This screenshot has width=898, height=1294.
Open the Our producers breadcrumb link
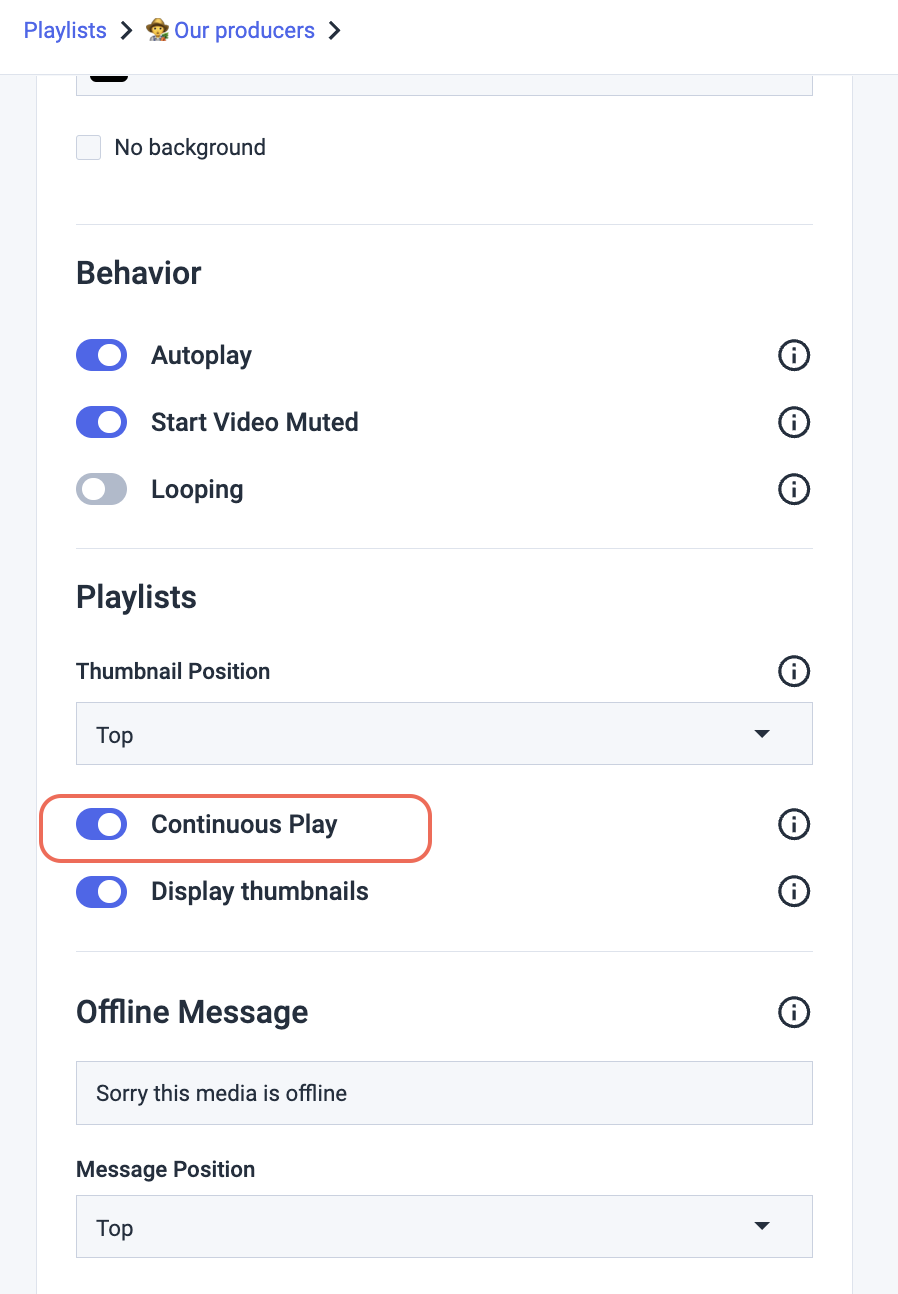pos(244,31)
